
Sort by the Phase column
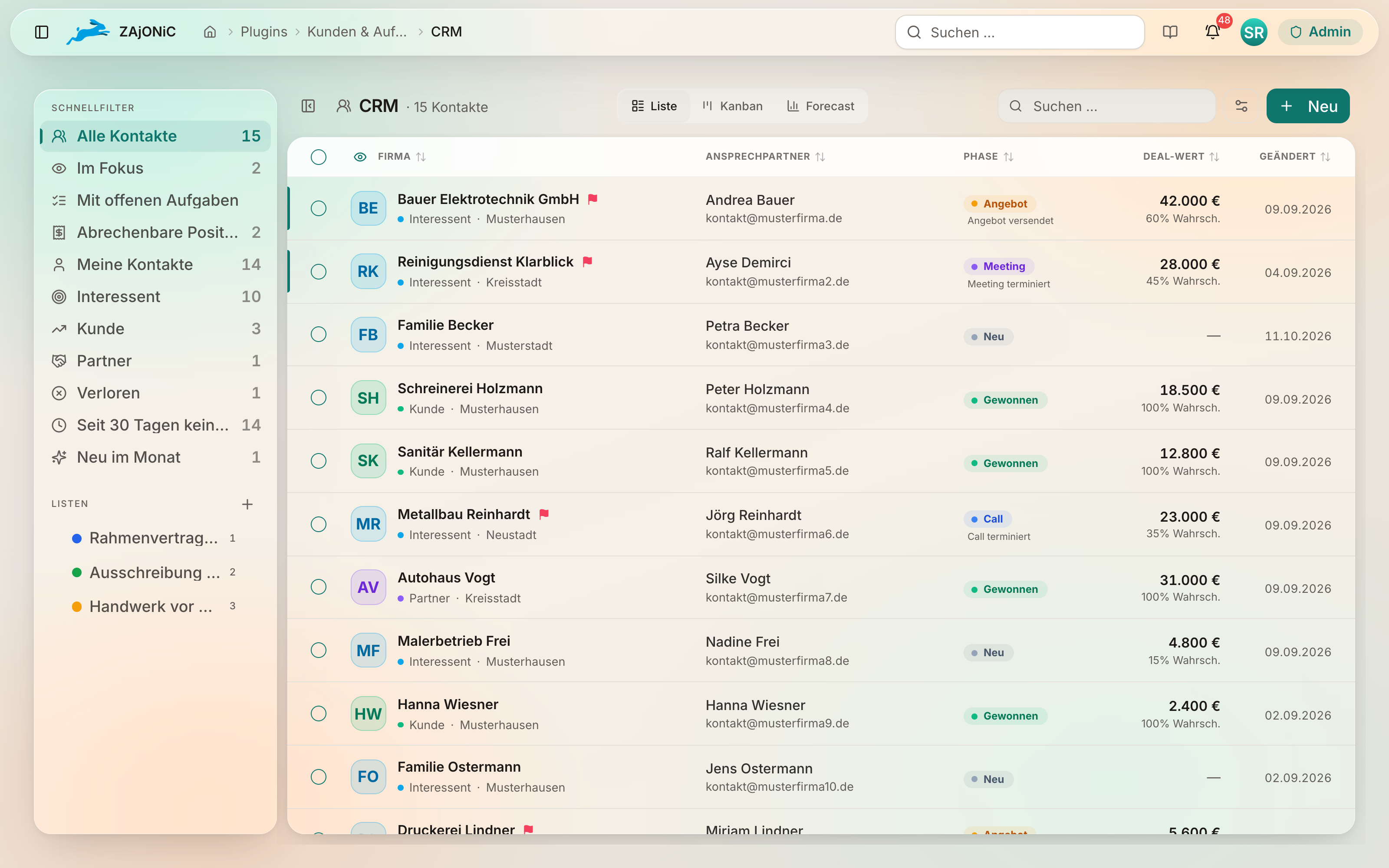click(988, 157)
